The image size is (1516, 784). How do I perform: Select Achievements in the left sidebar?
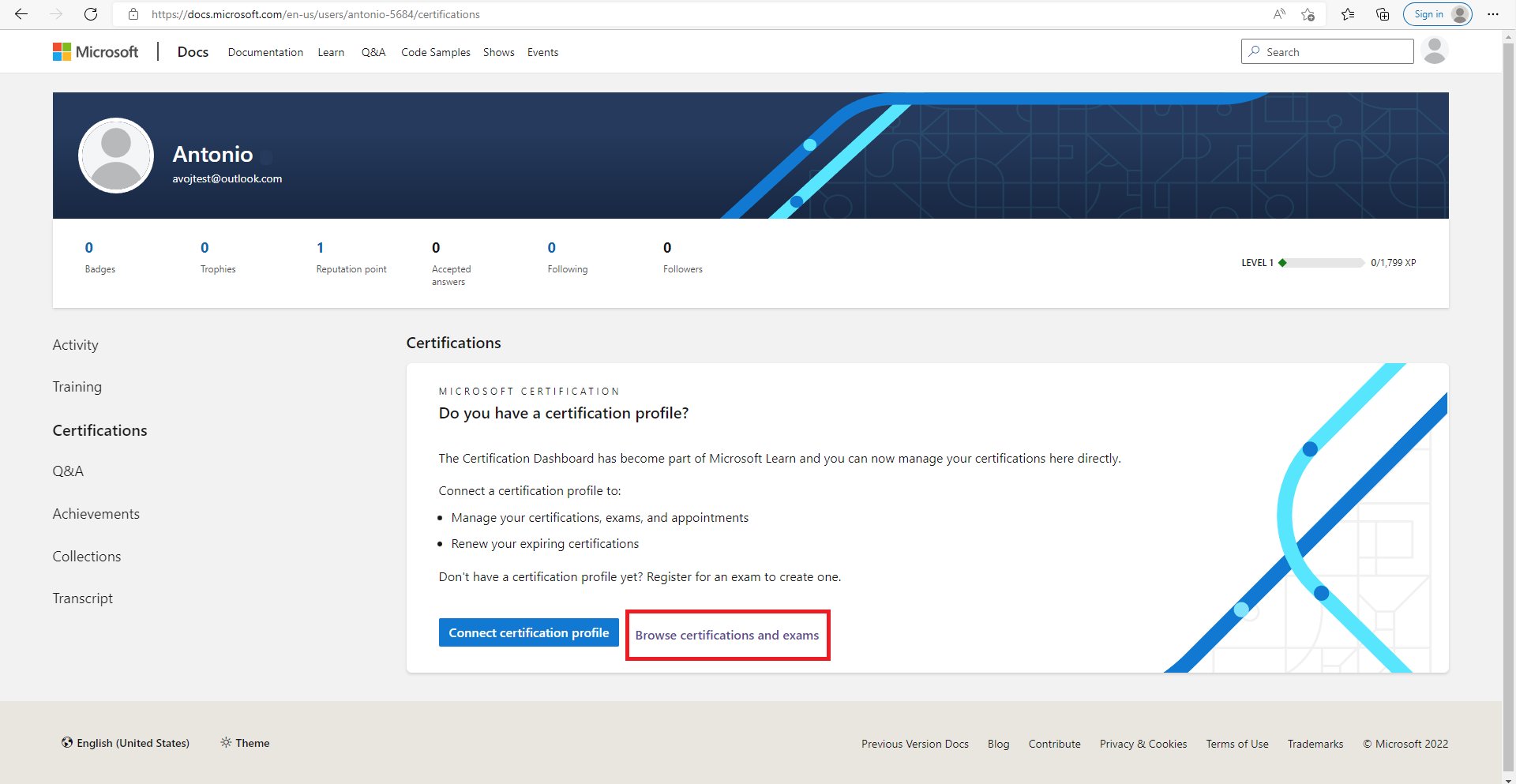(96, 514)
